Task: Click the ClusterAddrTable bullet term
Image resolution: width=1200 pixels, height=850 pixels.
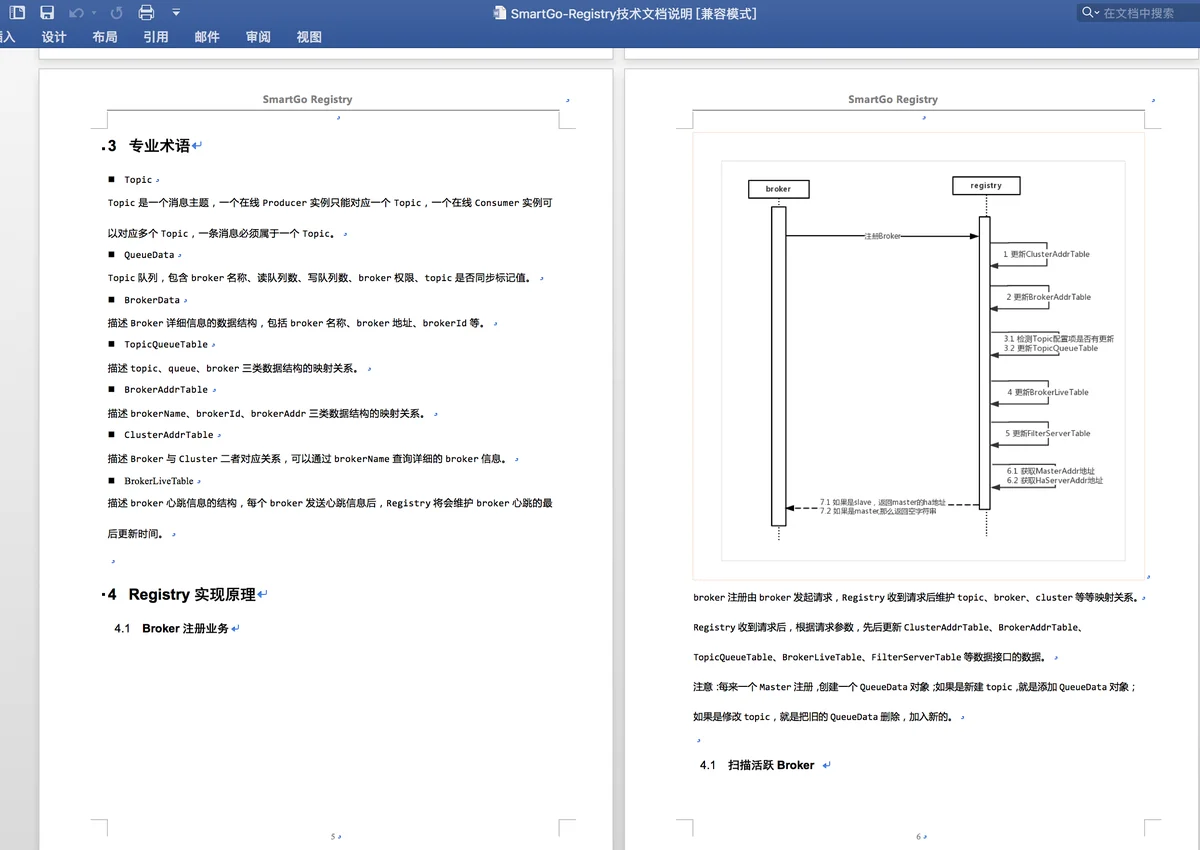Action: 169,435
